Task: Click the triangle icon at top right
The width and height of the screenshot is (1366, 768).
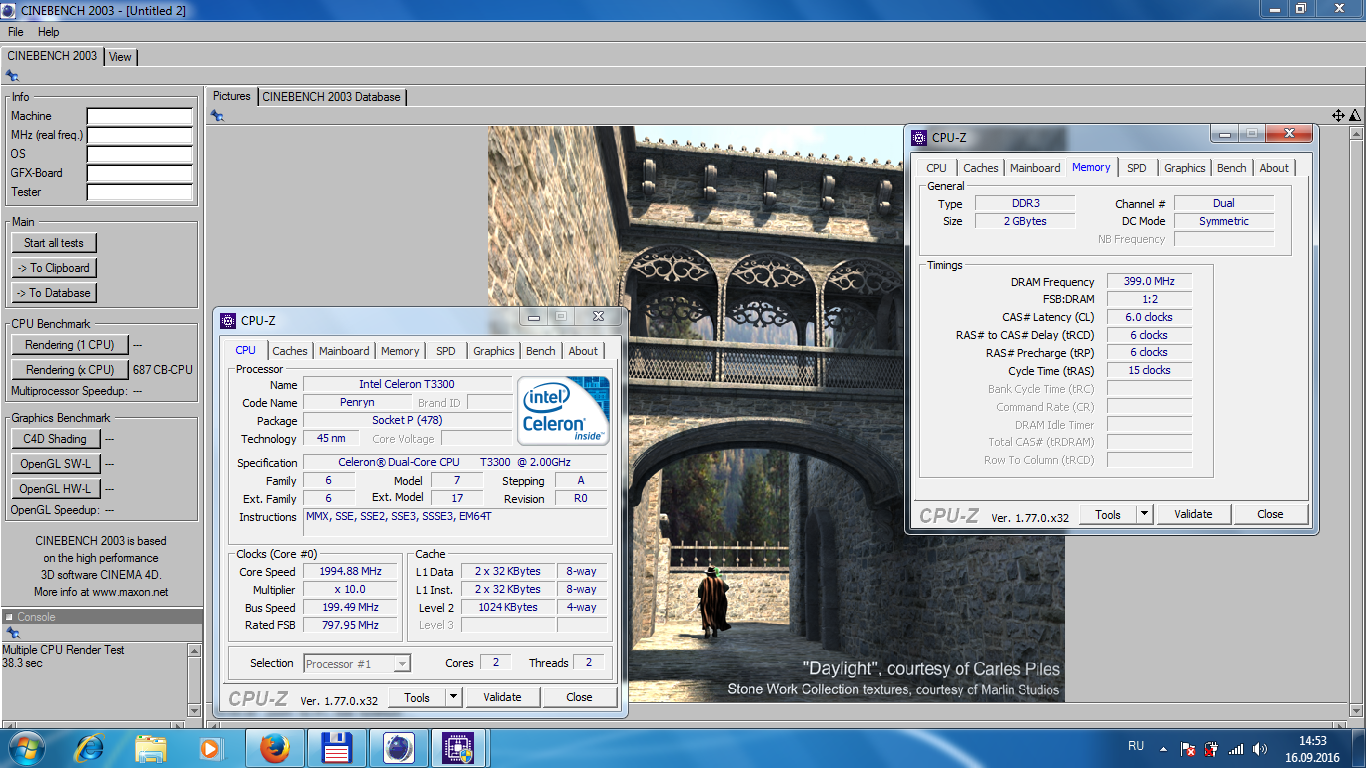Action: (x=1354, y=116)
